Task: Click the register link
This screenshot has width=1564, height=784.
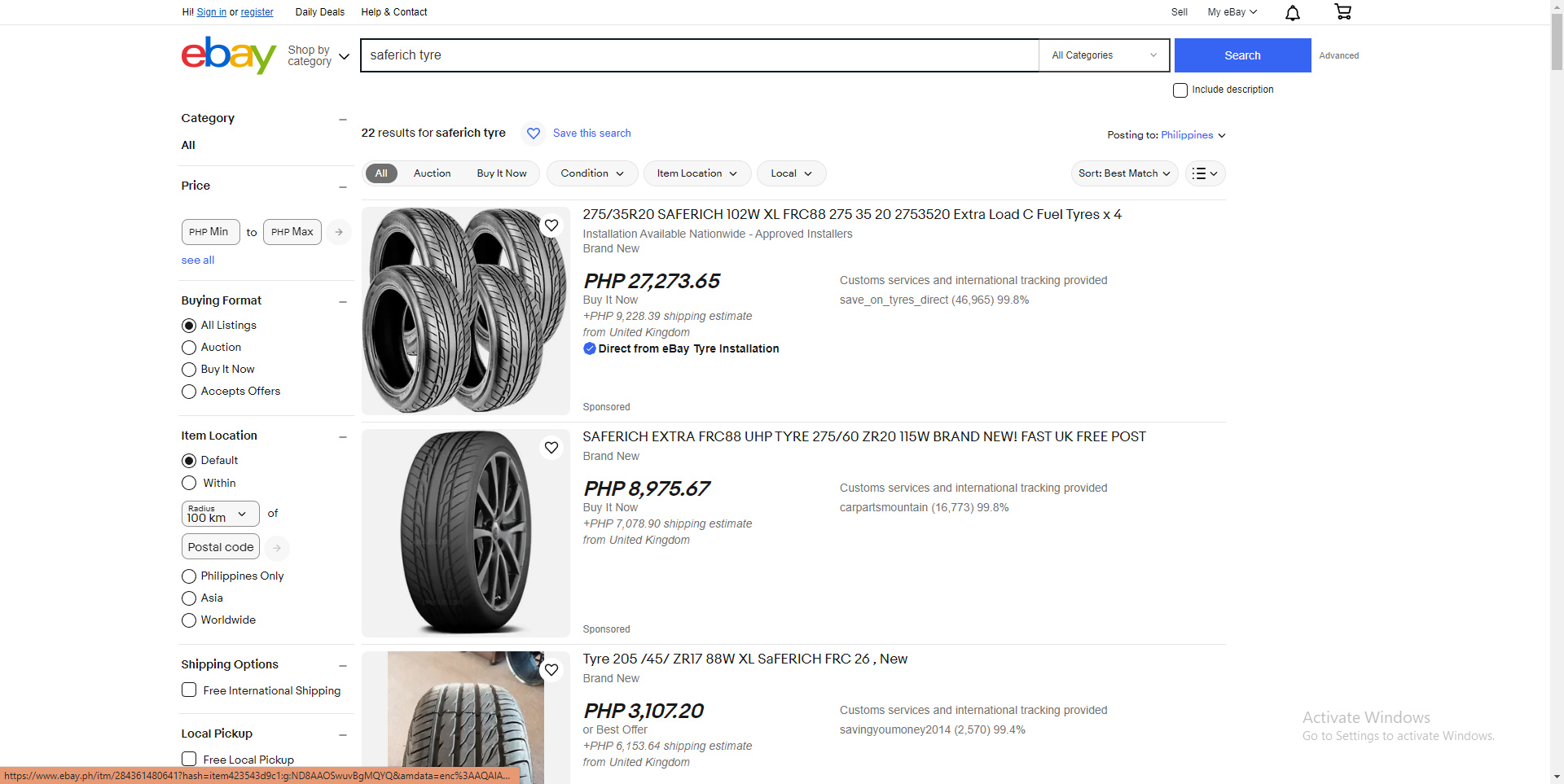Action: [x=257, y=12]
